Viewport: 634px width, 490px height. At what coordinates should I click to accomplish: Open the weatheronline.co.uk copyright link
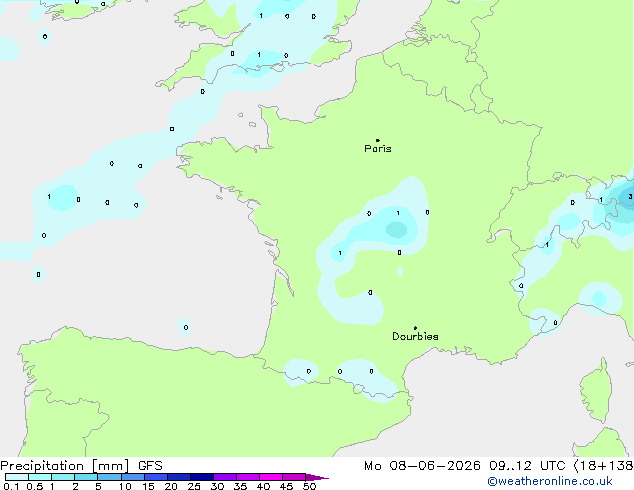pos(550,481)
